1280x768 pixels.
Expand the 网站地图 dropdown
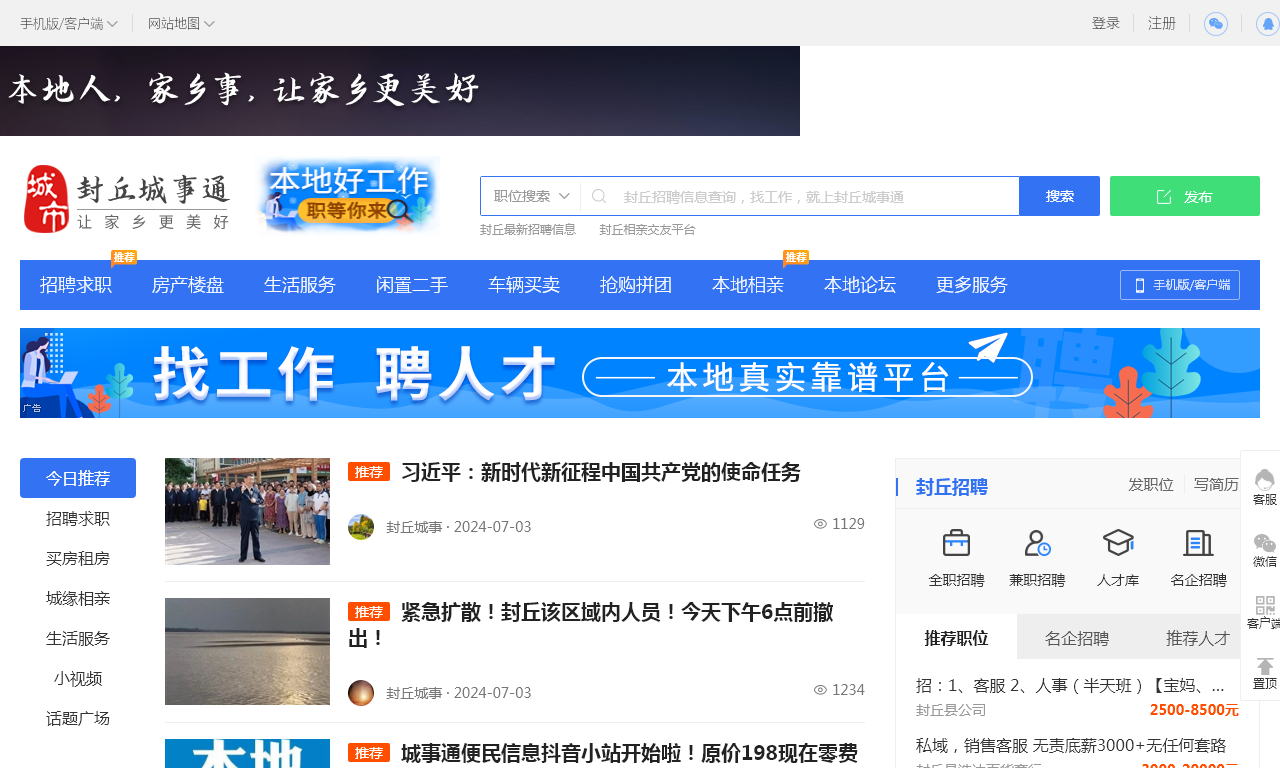pos(181,23)
